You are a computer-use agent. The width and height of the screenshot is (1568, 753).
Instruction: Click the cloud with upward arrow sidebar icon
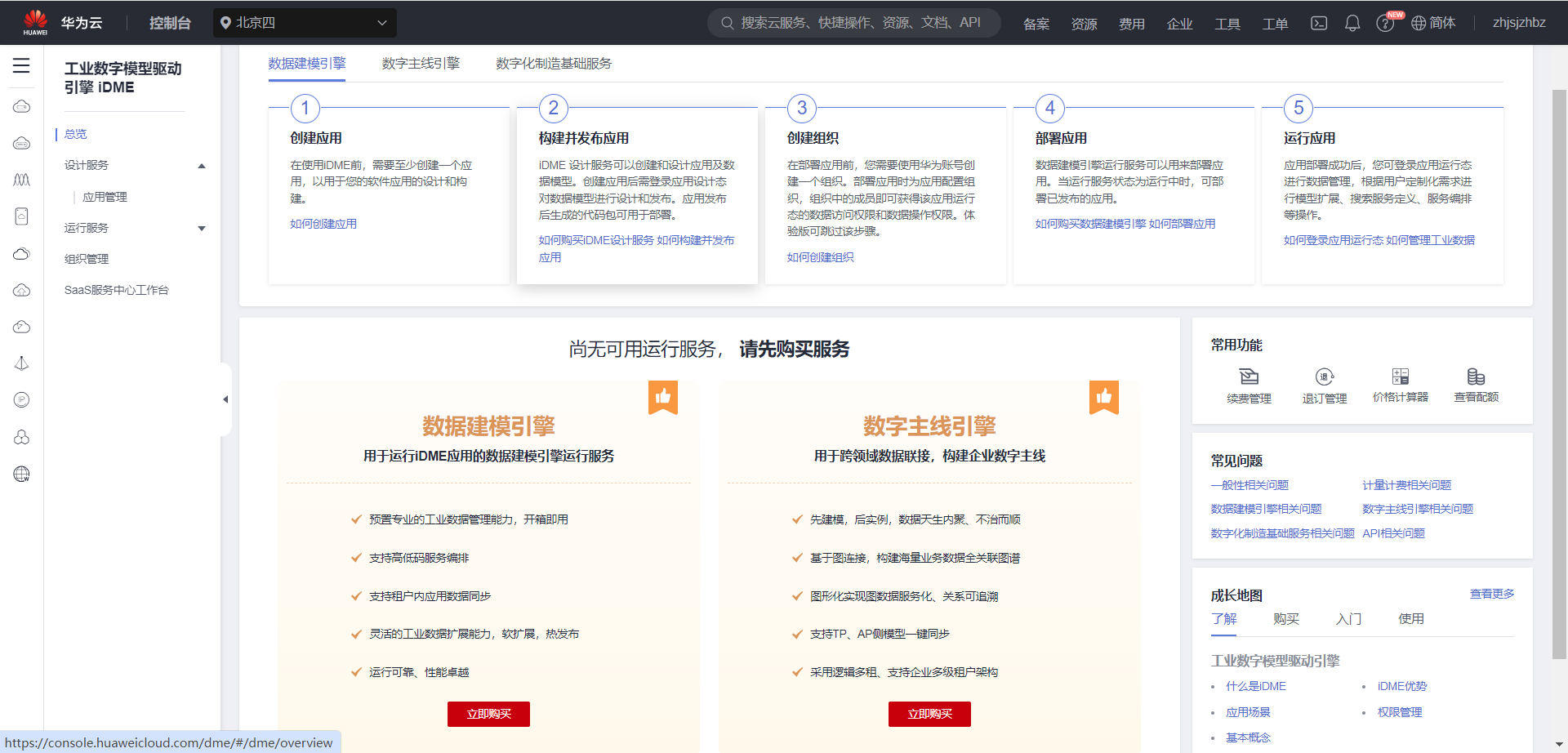pos(22,290)
